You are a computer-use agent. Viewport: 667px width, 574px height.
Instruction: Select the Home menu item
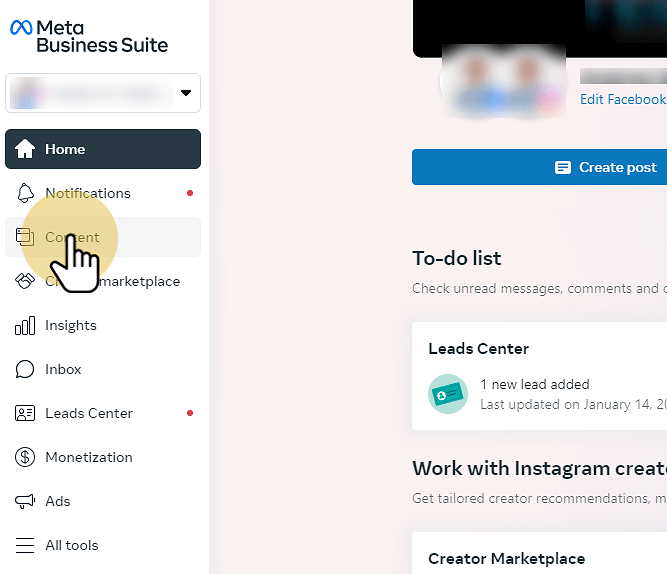[103, 149]
